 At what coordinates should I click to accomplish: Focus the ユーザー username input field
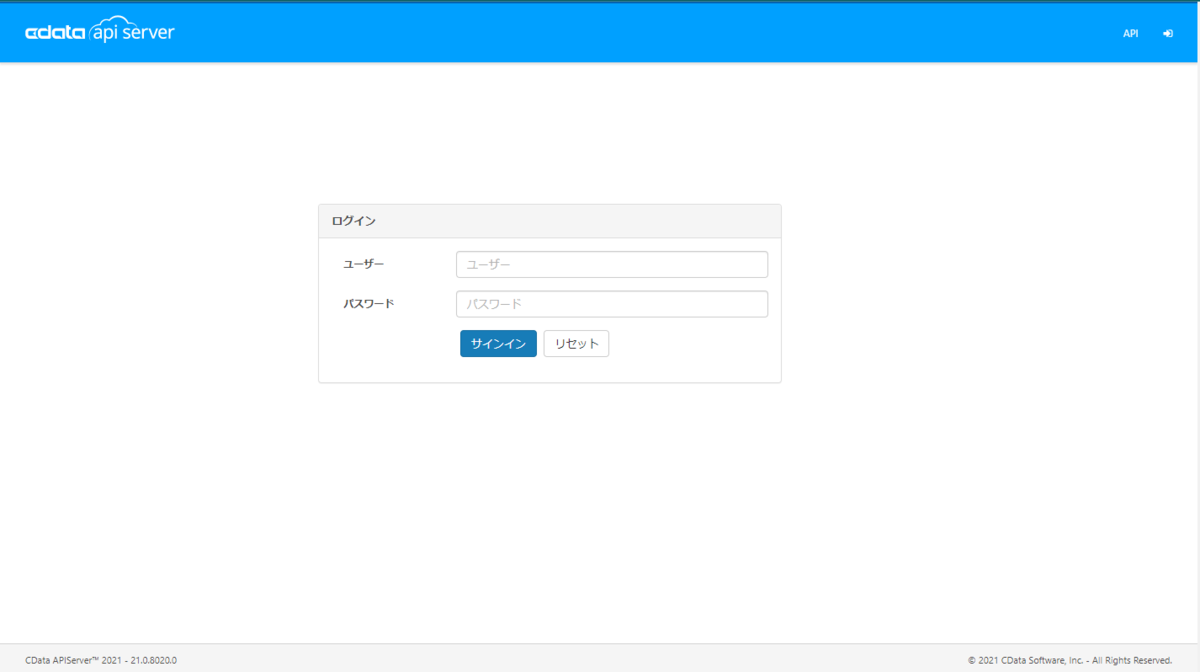[x=612, y=264]
